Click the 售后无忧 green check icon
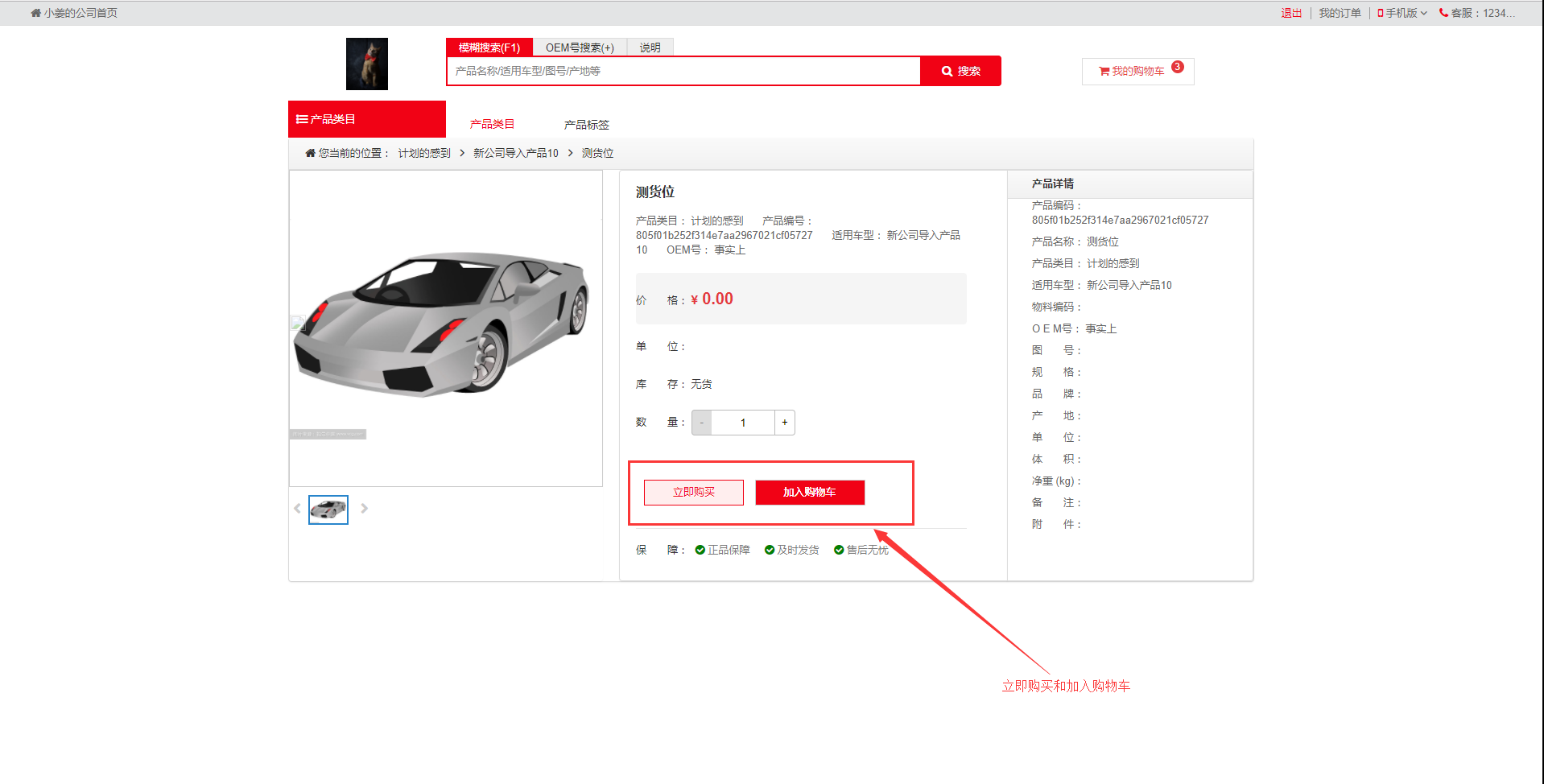 click(839, 550)
